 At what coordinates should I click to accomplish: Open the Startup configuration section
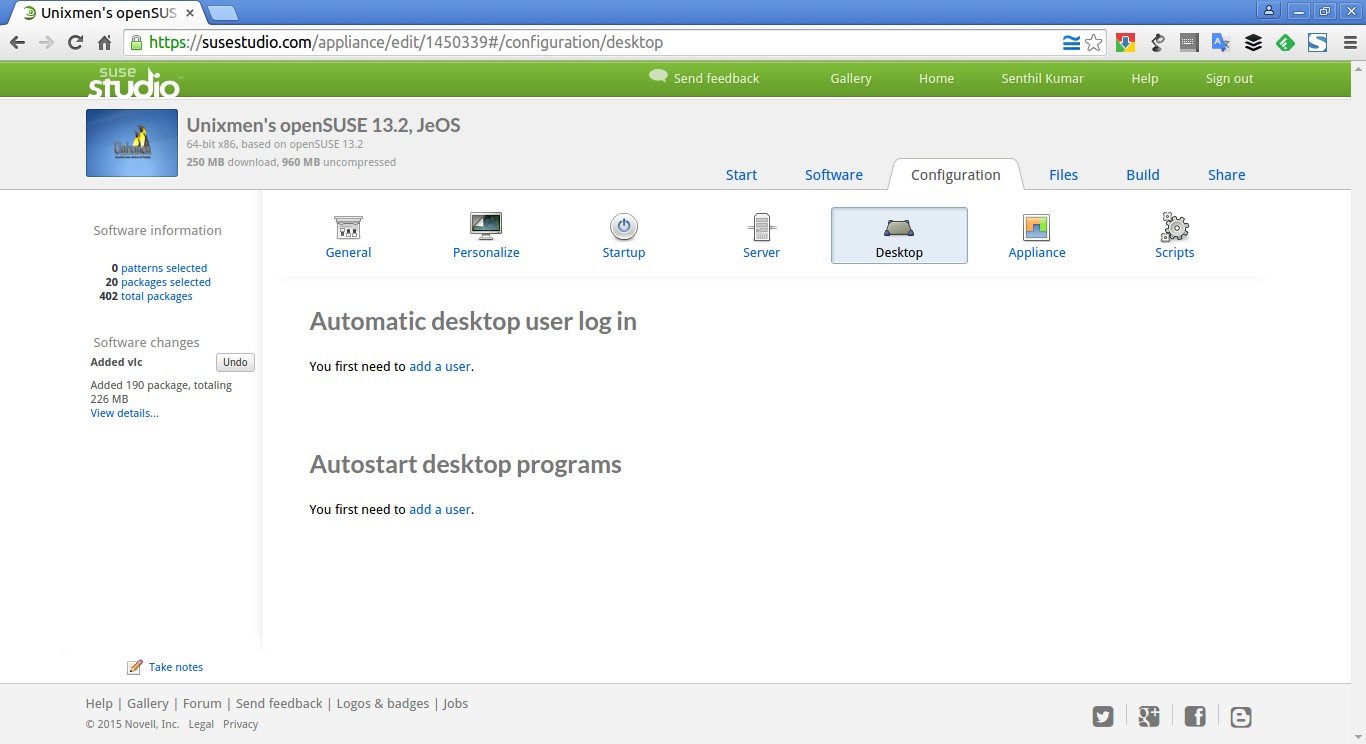click(x=624, y=236)
